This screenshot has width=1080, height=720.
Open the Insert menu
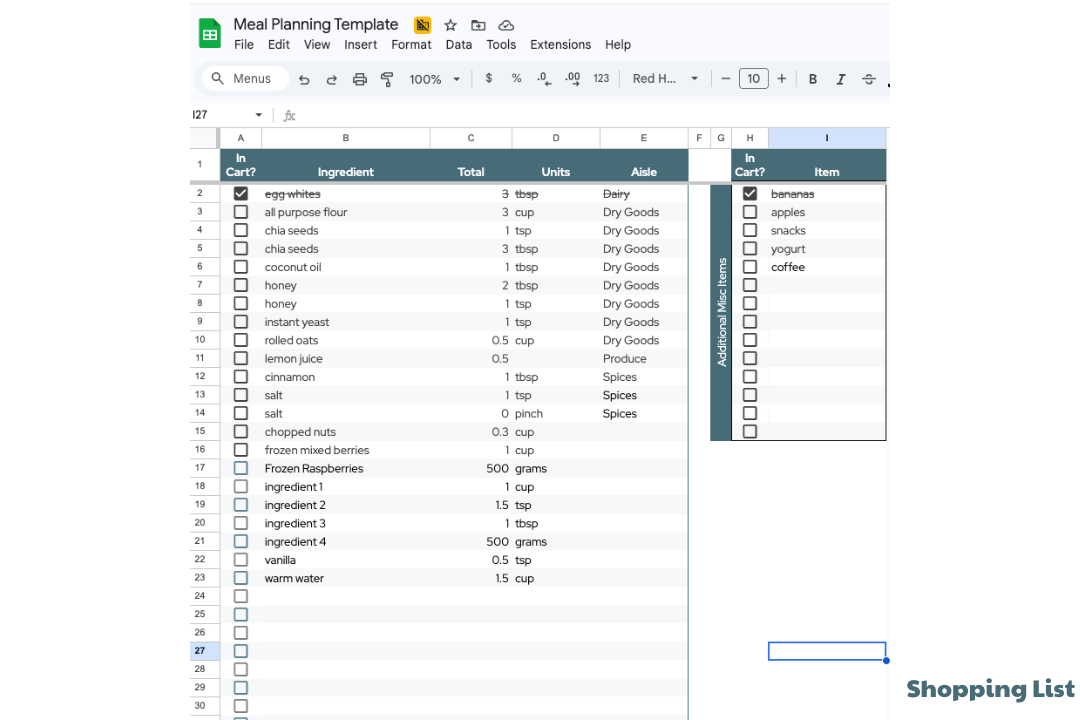[360, 45]
